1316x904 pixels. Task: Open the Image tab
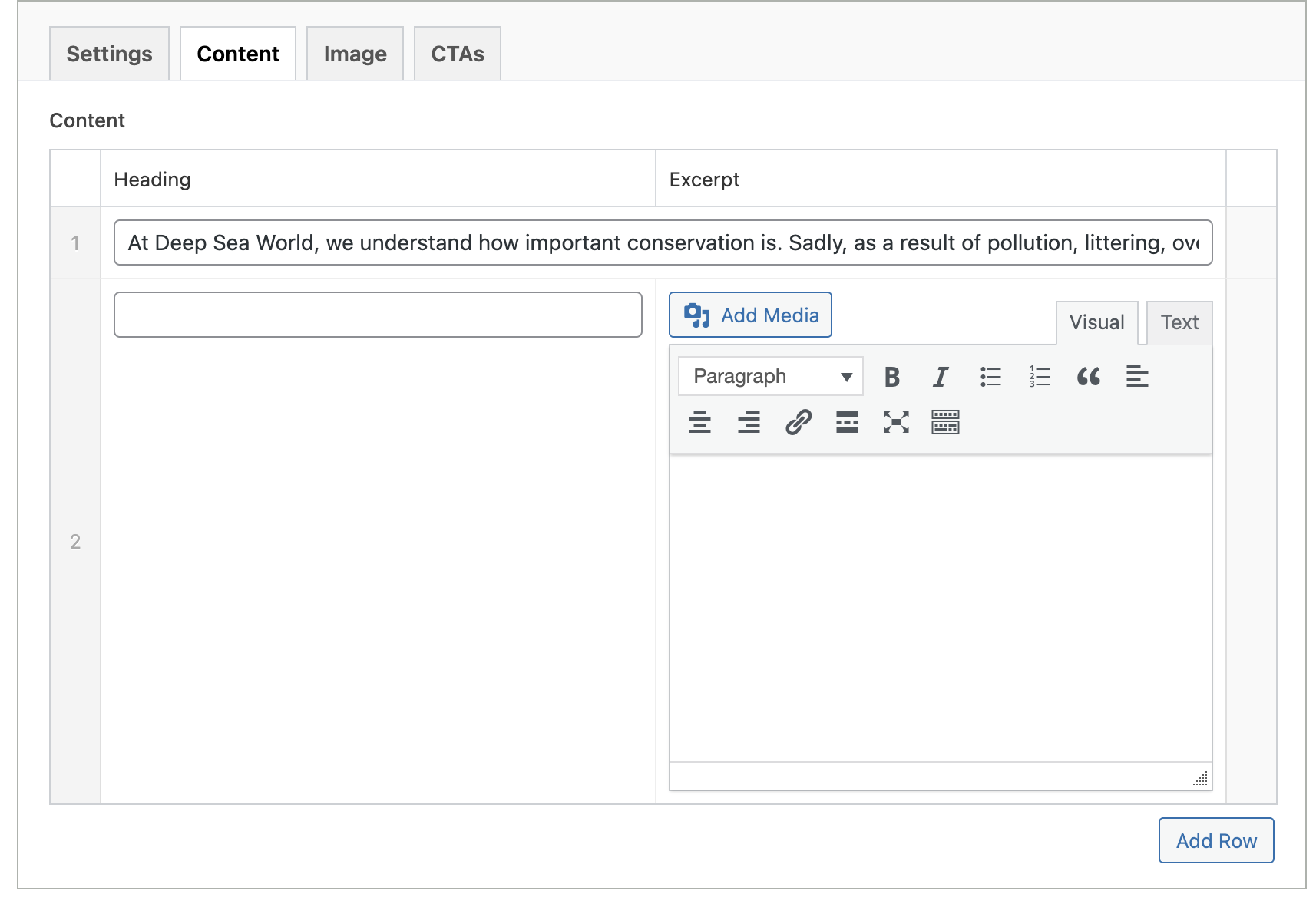click(x=355, y=54)
